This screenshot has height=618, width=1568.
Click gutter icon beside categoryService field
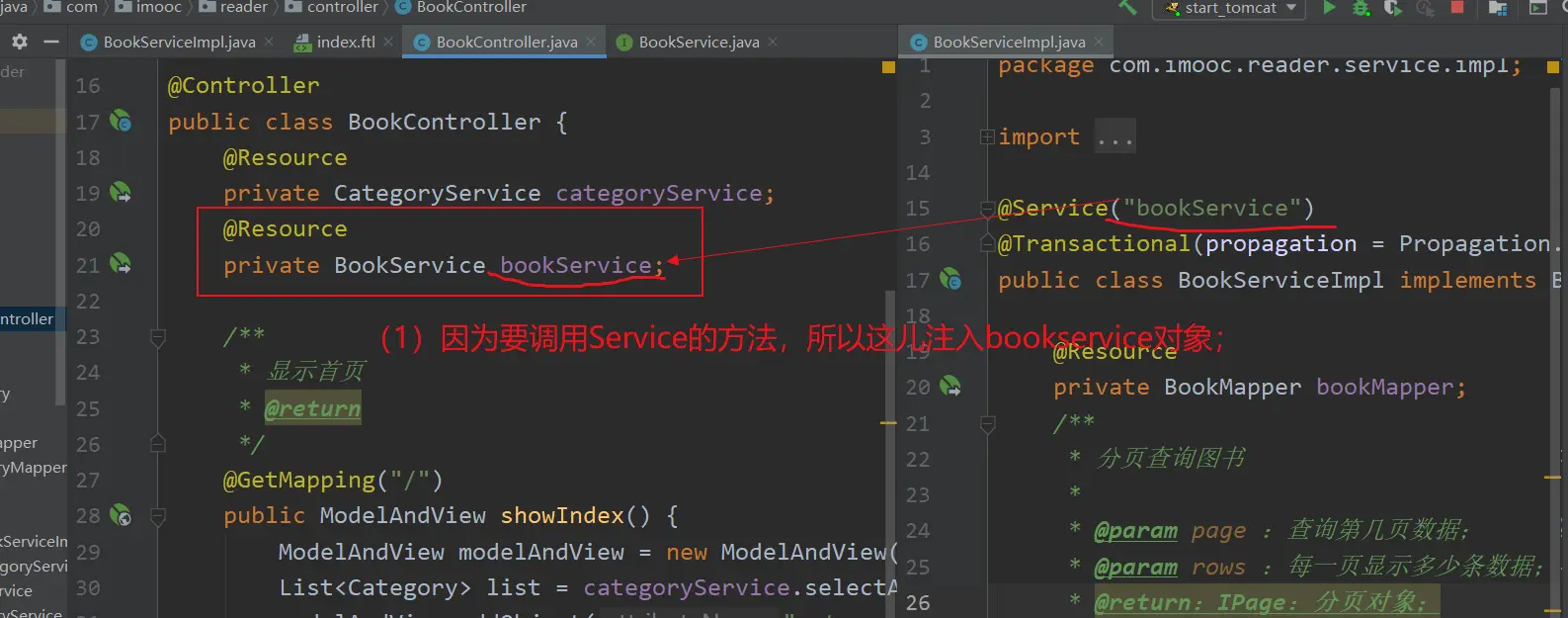pyautogui.click(x=121, y=192)
